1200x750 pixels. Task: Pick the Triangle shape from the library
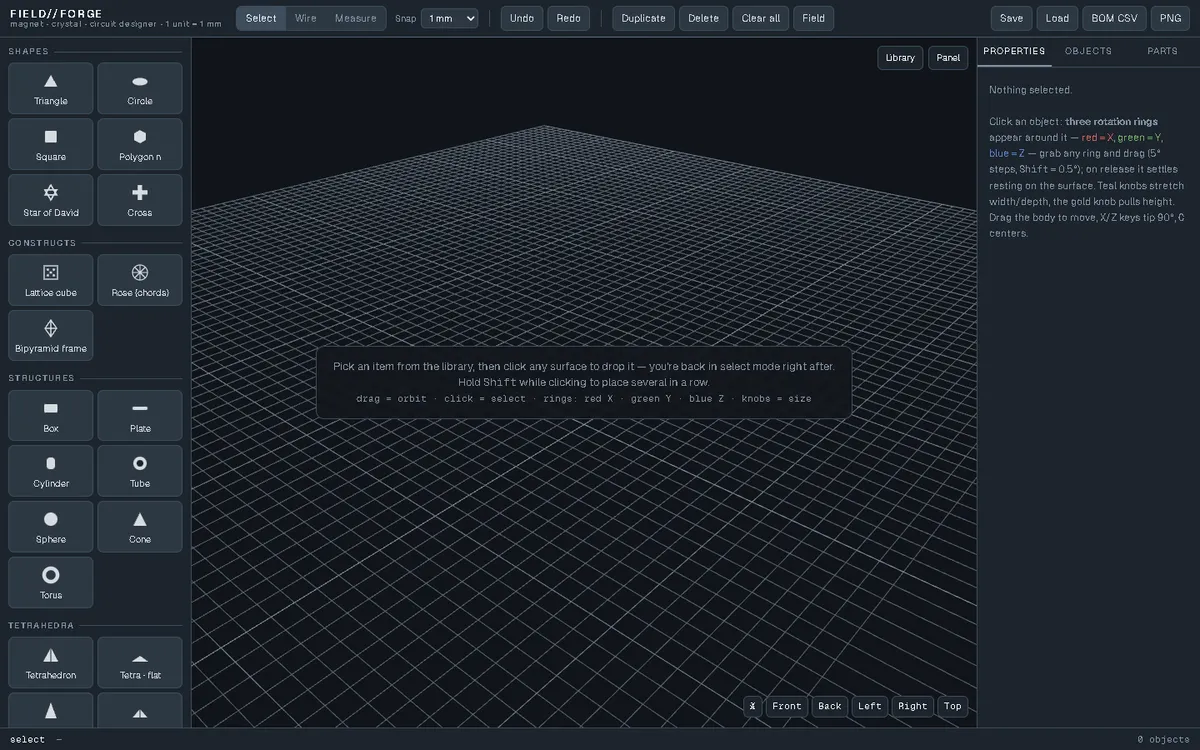point(51,89)
